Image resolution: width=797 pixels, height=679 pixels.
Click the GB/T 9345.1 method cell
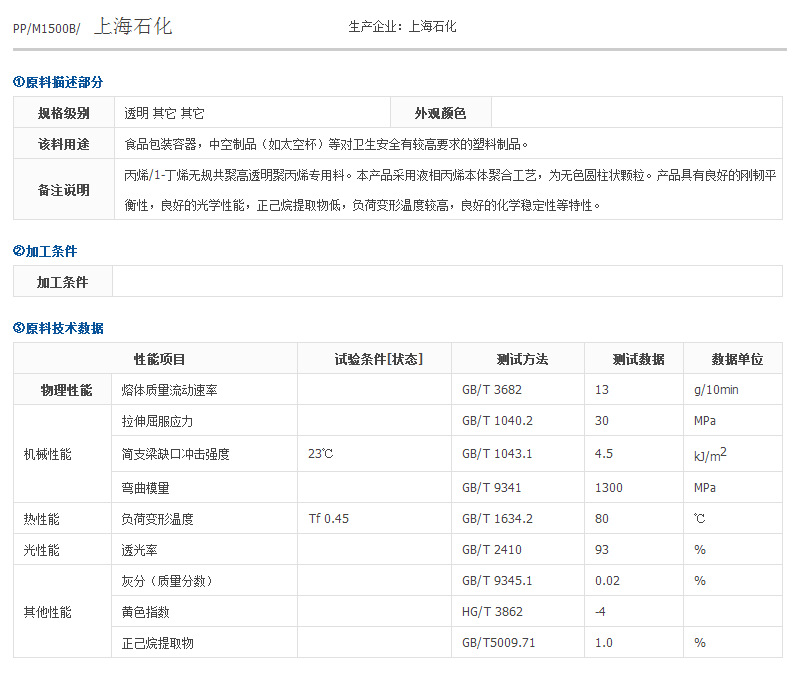coord(518,580)
